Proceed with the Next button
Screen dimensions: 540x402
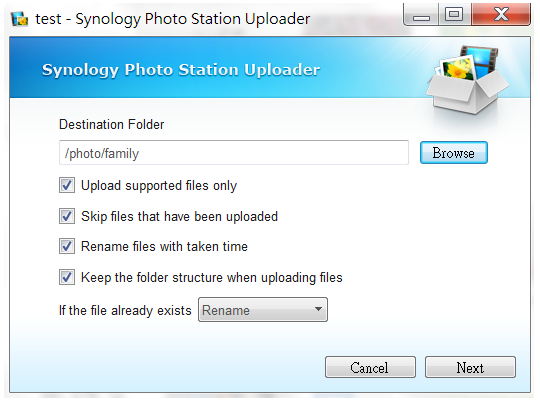click(x=470, y=367)
